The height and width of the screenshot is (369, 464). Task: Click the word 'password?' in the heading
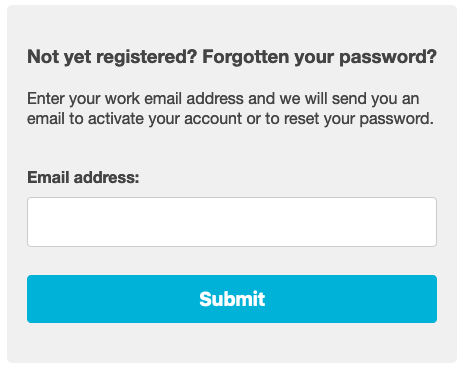388,57
